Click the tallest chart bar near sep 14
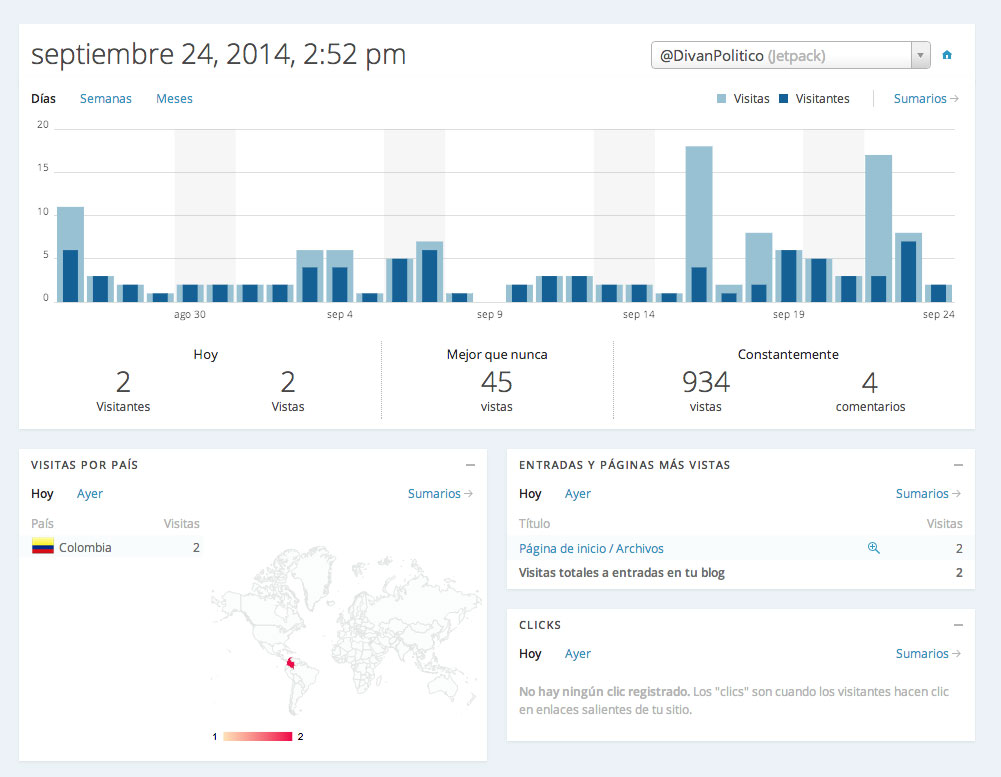Screen dimensions: 1001x777 (699, 223)
